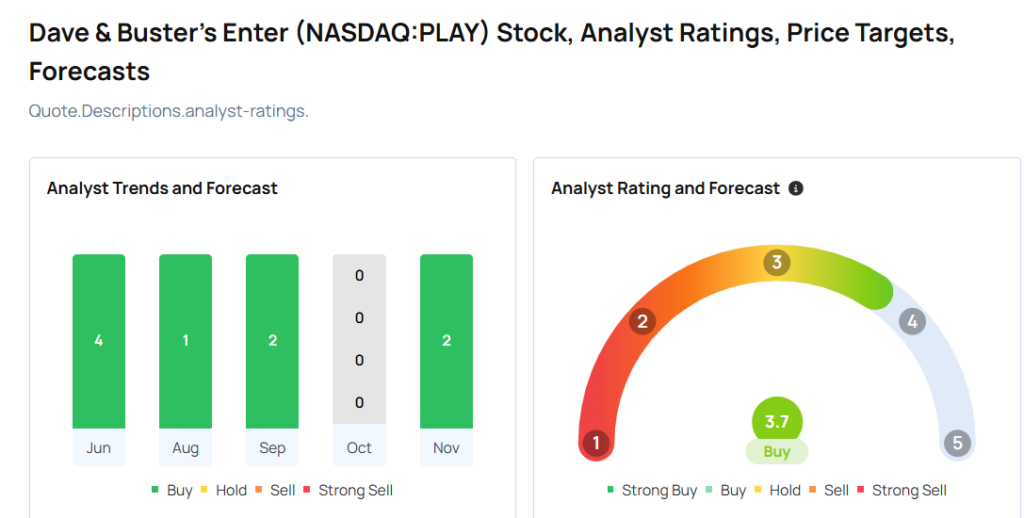Select the November green bar
This screenshot has height=518, width=1024.
click(x=446, y=341)
